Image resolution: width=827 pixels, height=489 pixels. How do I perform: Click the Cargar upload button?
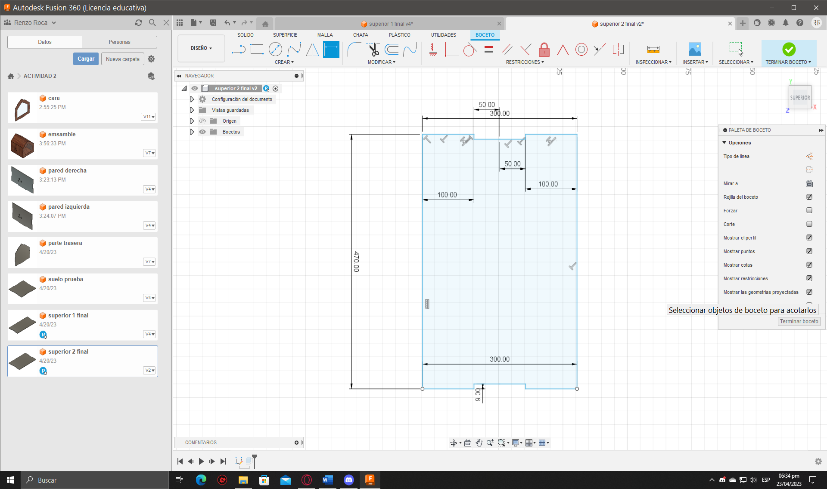tap(86, 59)
